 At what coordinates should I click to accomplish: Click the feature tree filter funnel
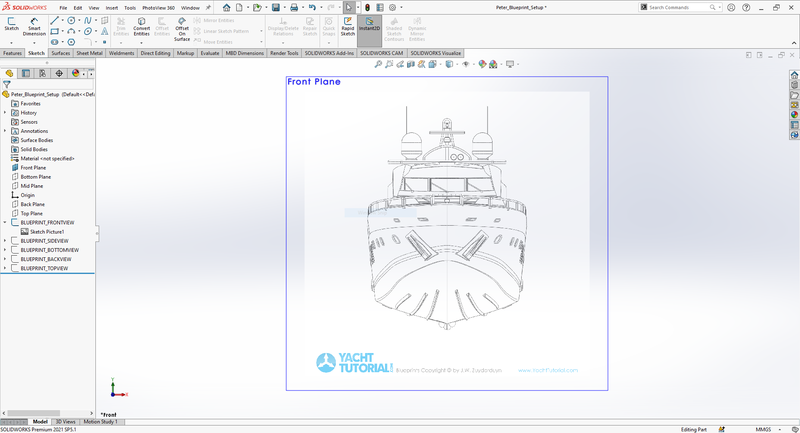pos(7,85)
